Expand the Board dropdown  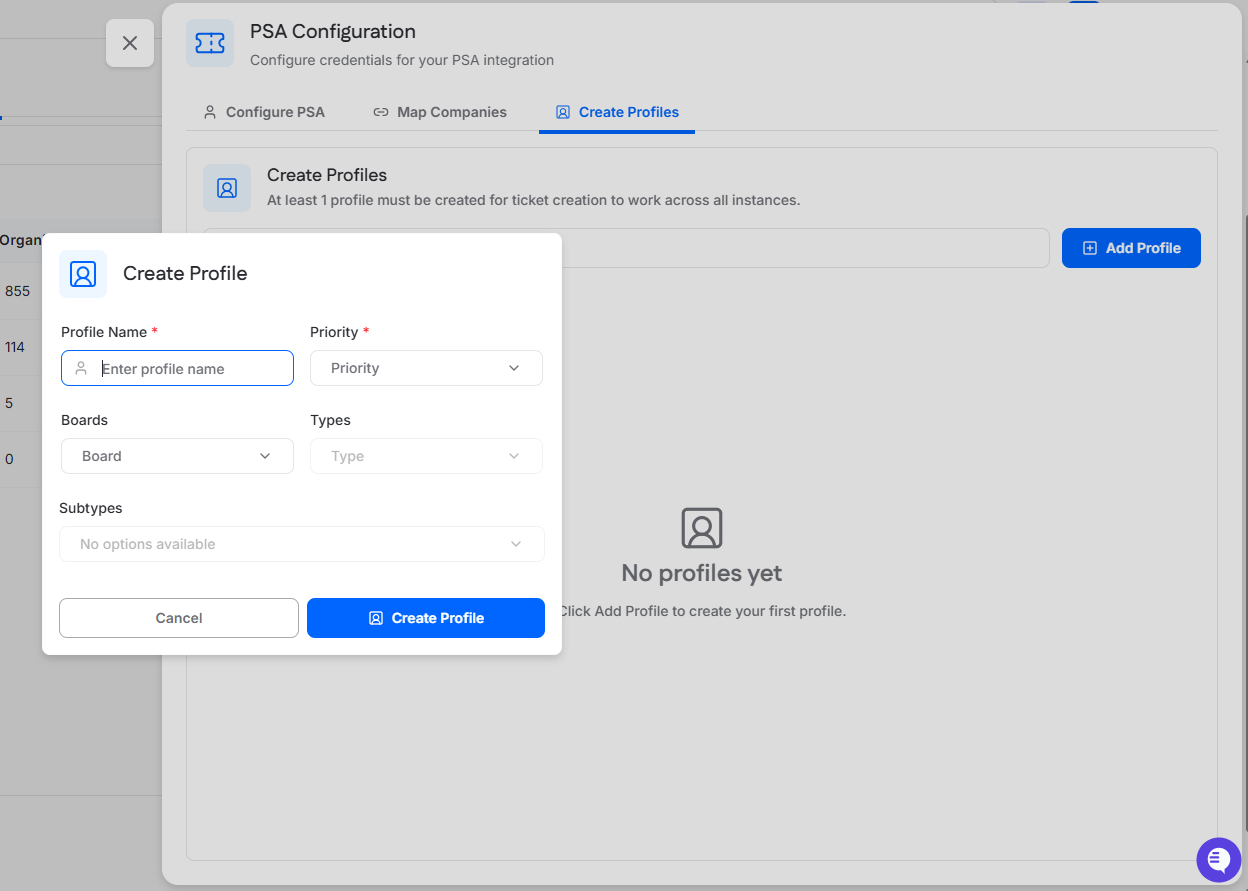tap(177, 456)
